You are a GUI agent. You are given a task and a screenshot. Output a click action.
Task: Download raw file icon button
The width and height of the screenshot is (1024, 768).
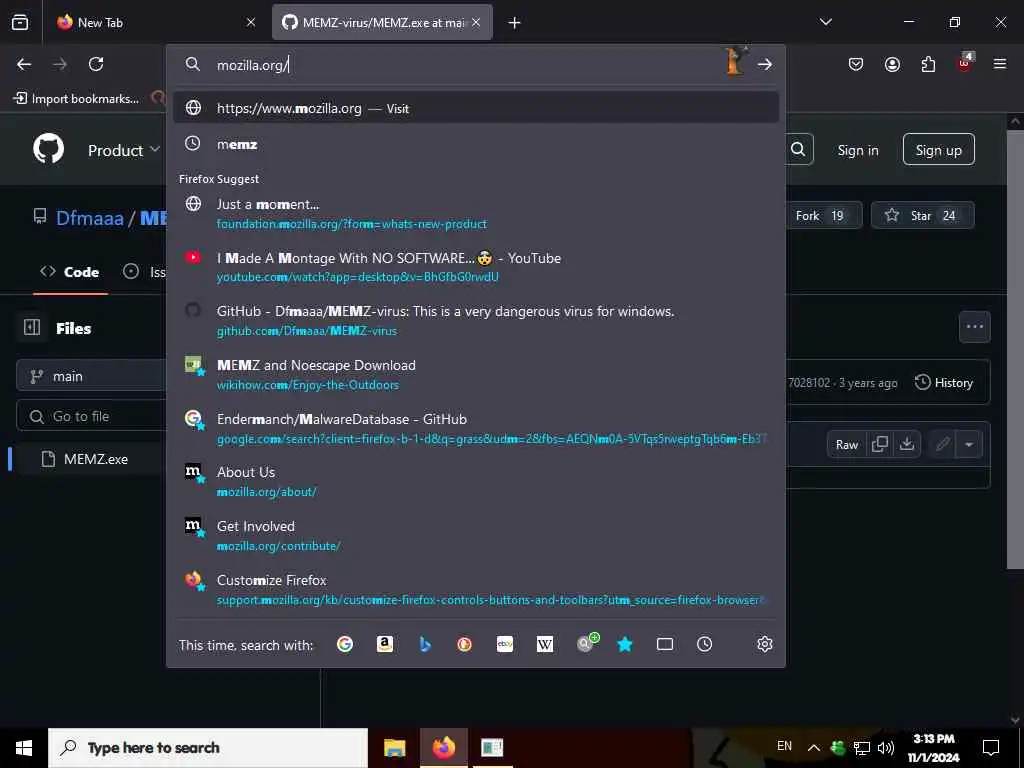click(906, 444)
